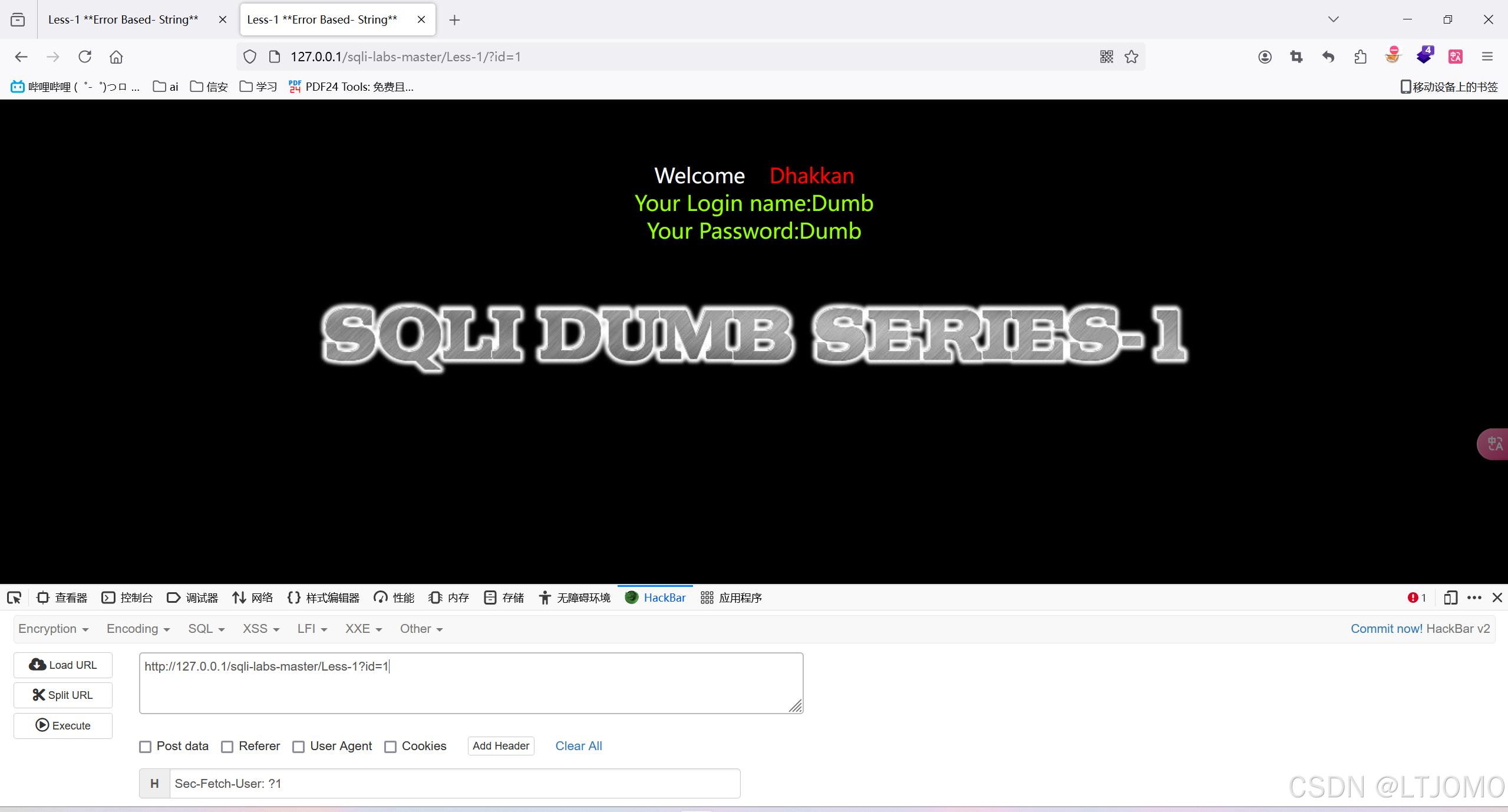This screenshot has width=1508, height=812.
Task: Close the first Less-1 tab
Action: pyautogui.click(x=223, y=19)
